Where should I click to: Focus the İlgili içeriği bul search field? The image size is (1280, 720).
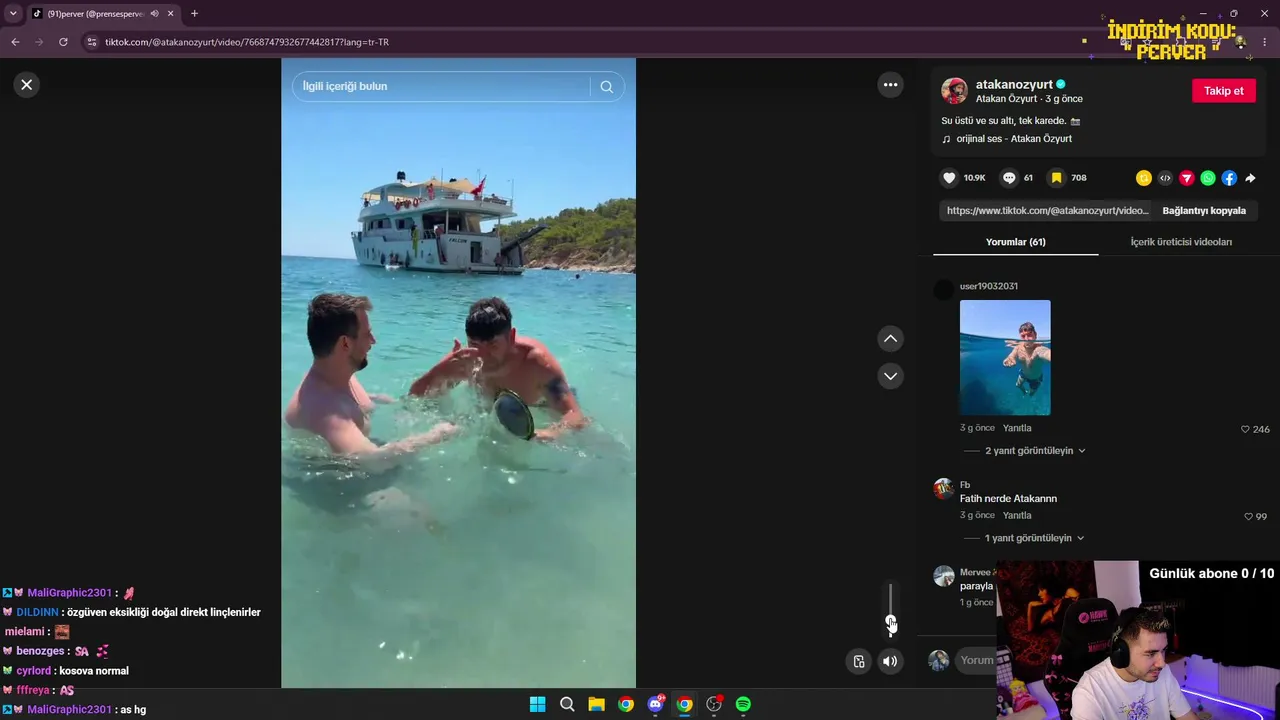(440, 86)
